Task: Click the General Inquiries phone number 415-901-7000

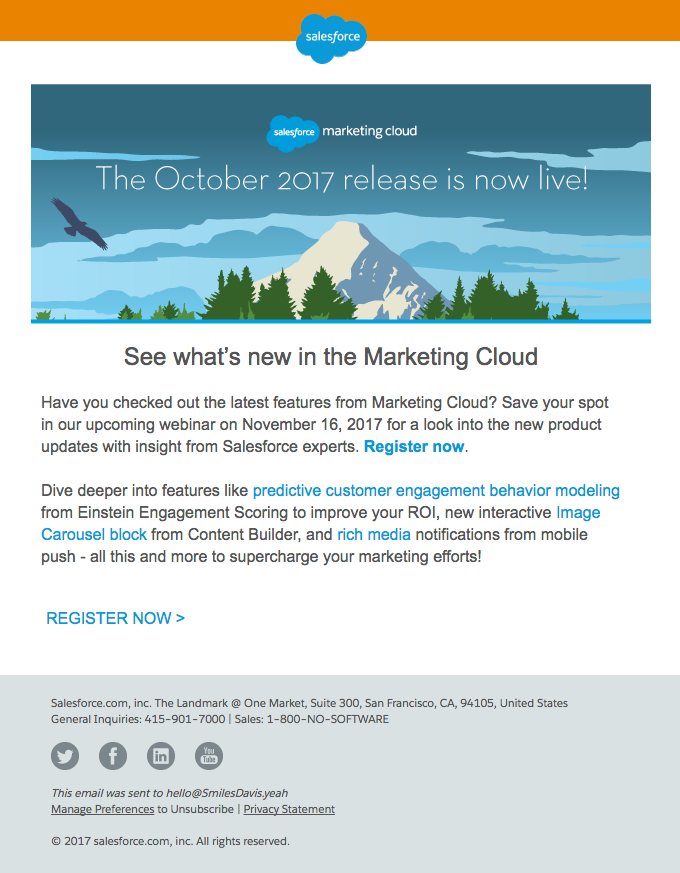Action: (186, 719)
